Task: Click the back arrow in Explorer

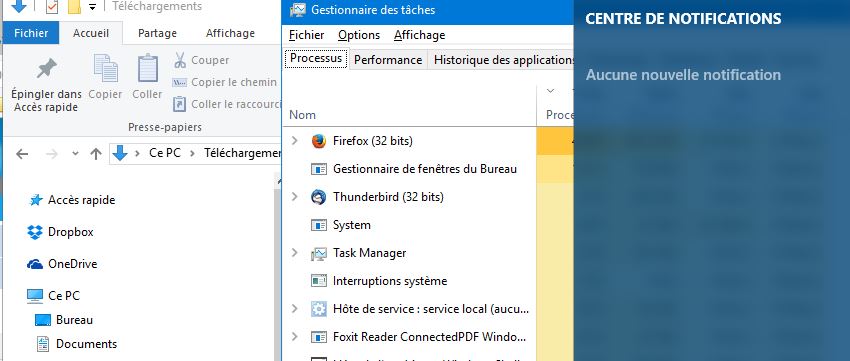Action: click(22, 154)
